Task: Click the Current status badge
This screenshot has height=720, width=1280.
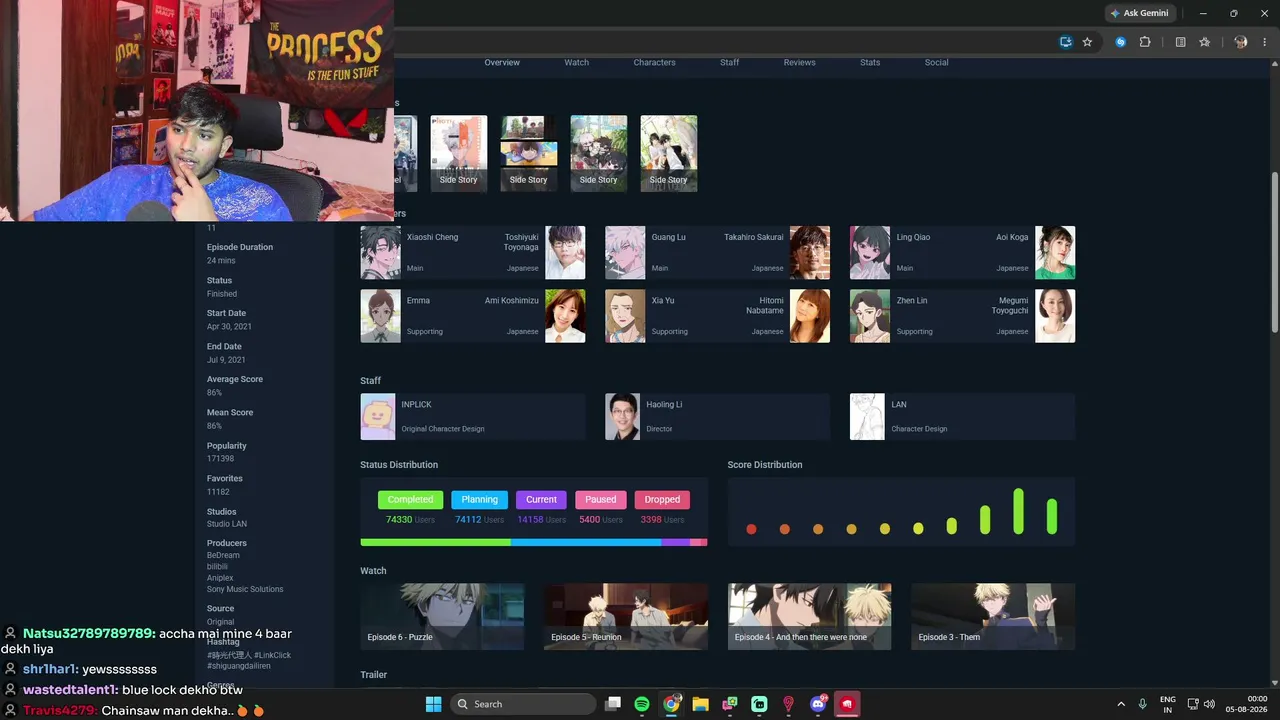Action: point(541,500)
